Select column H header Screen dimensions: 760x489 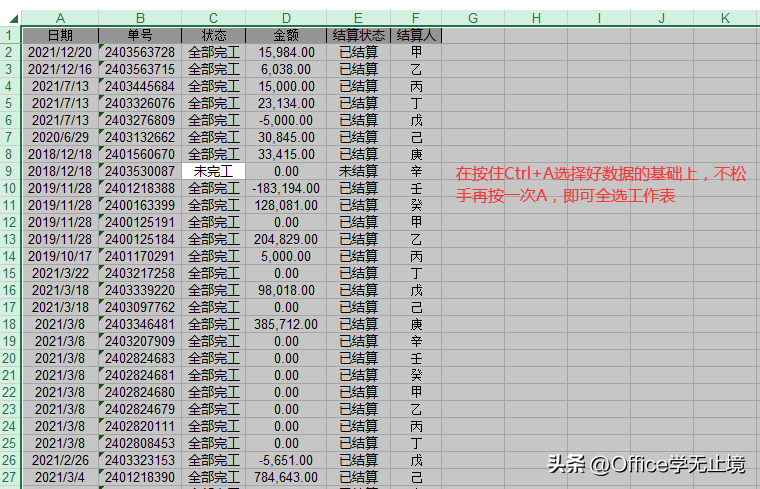tap(536, 18)
